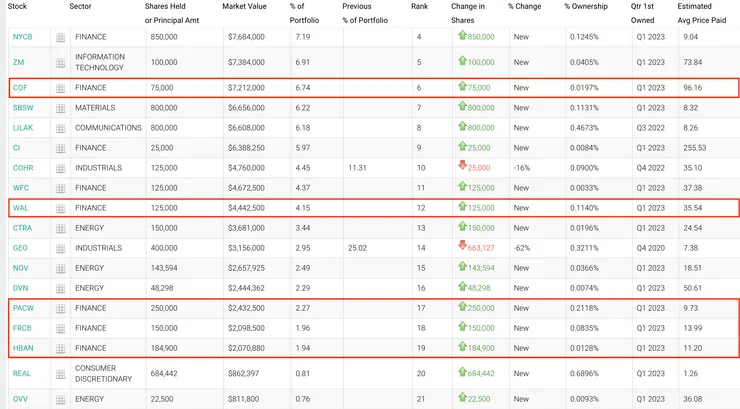
Task: Click the red down arrow in the COHR row
Action: 462,167
